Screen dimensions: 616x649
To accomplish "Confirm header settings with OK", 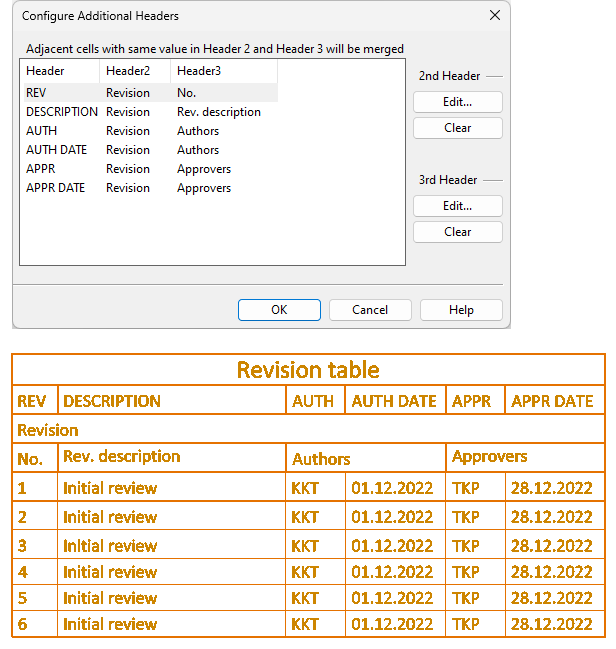I will [x=279, y=310].
